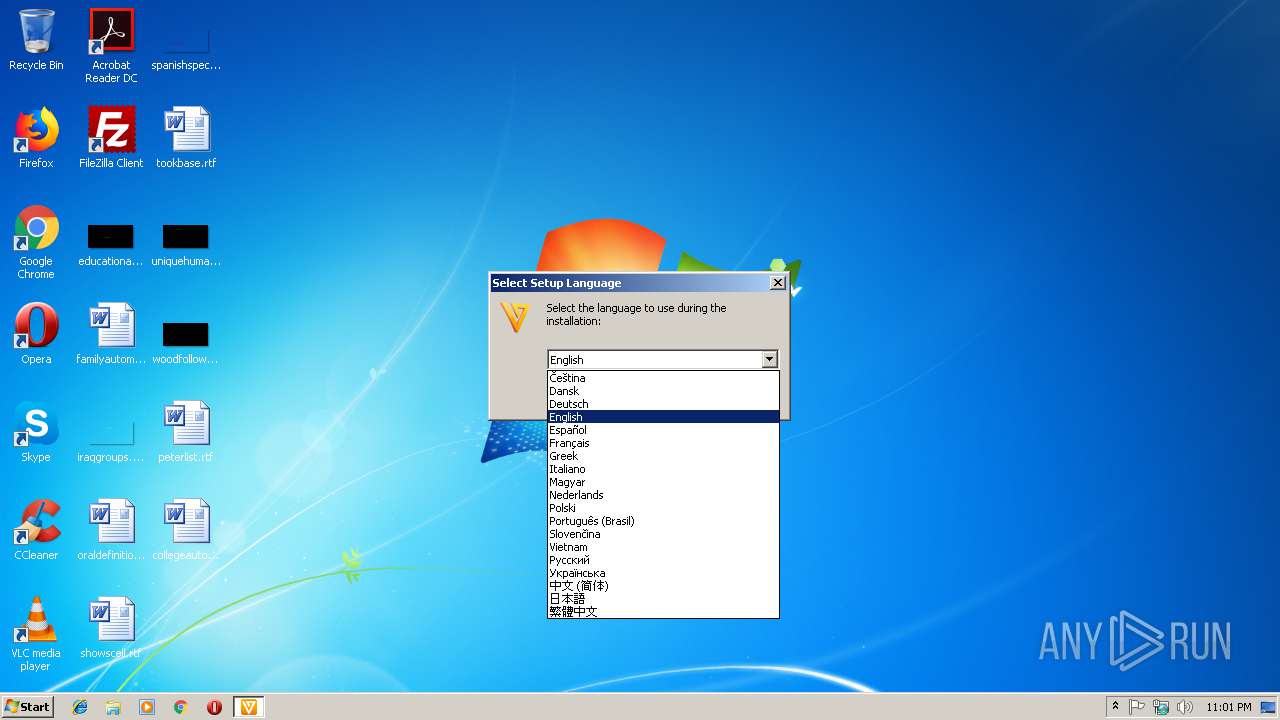Open the Skype desktop shortcut
Viewport: 1280px width, 720px height.
[x=36, y=432]
